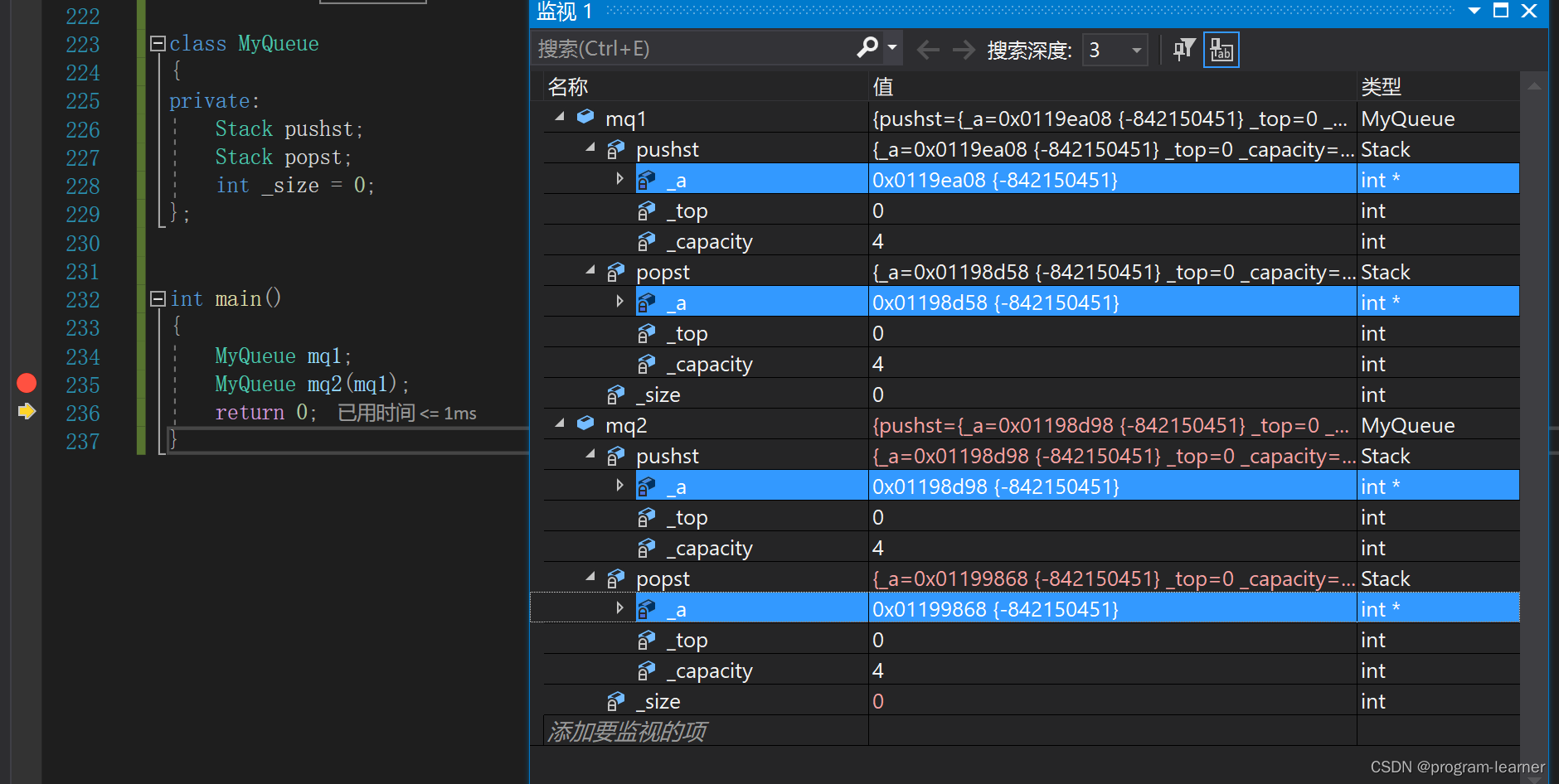Click _capacity field icon under mq2 popst
The height and width of the screenshot is (784, 1559).
click(x=646, y=670)
